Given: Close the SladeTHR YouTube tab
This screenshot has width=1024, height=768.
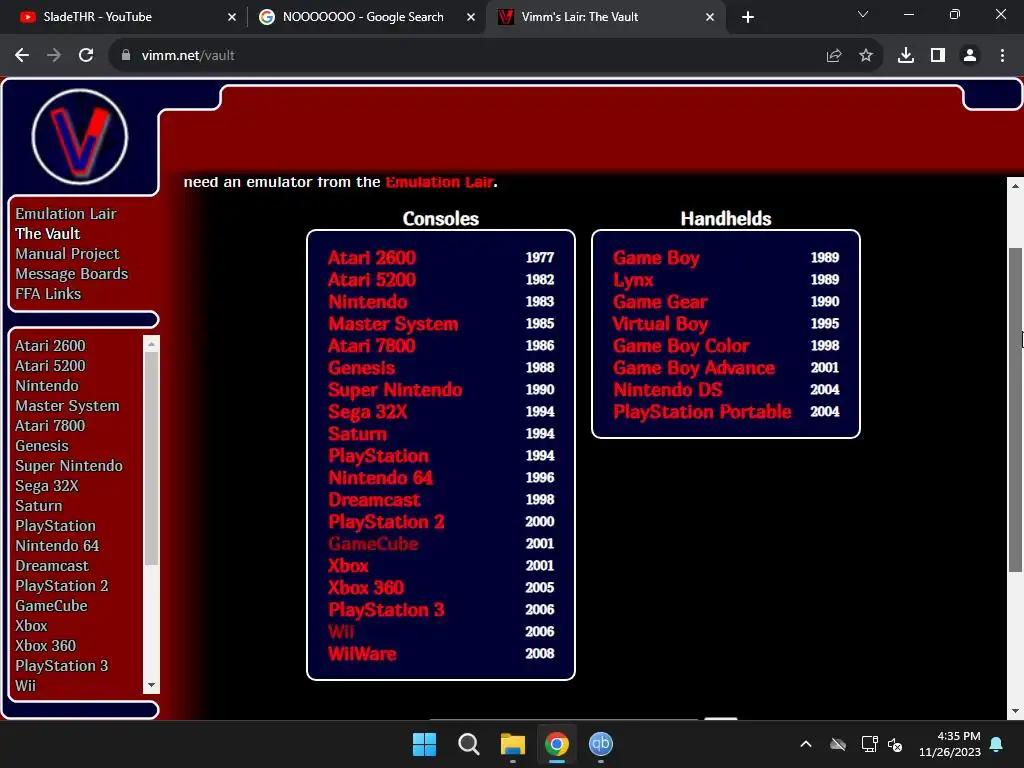Looking at the screenshot, I should (232, 17).
